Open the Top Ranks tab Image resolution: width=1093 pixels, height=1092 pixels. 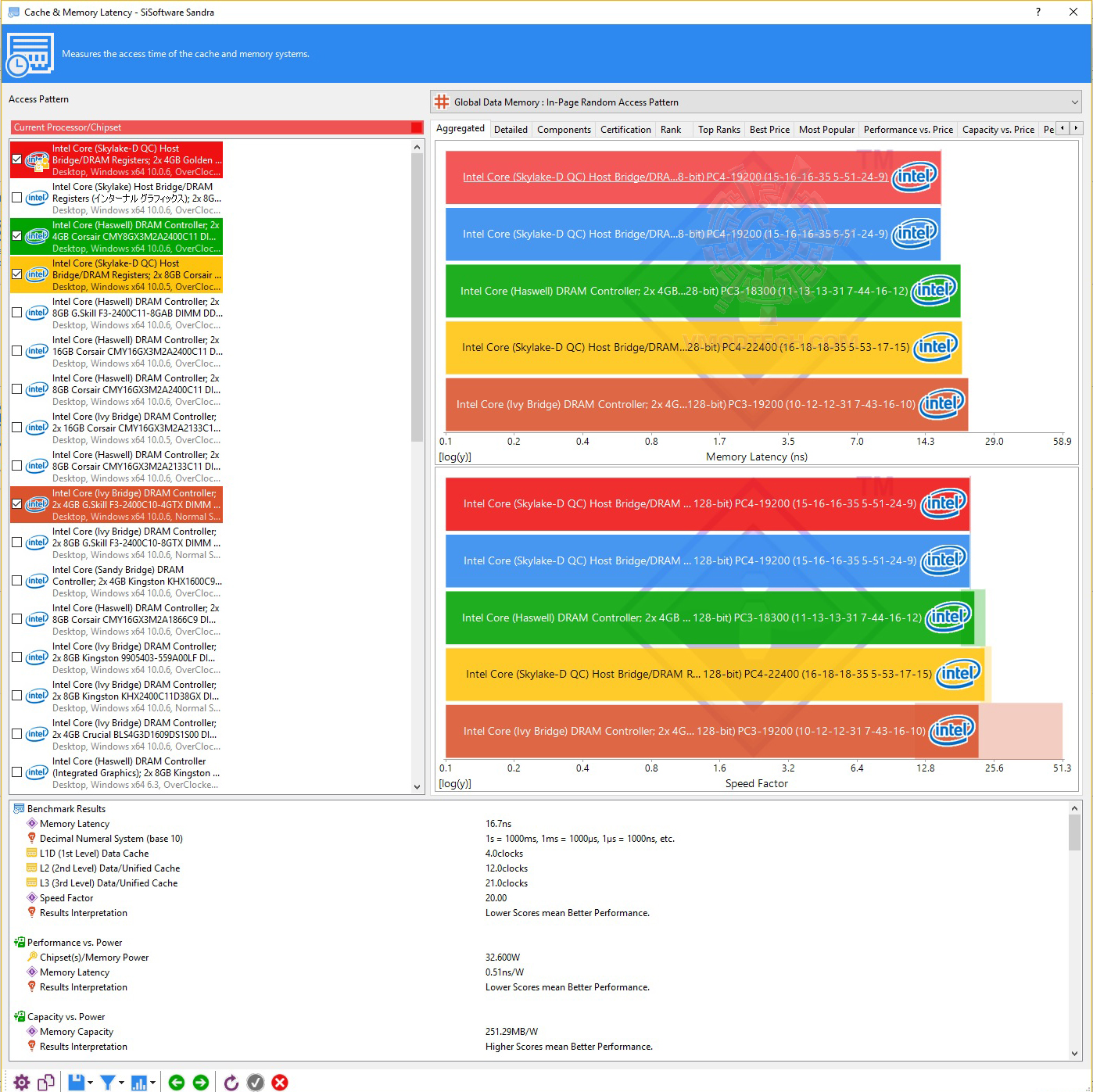(719, 130)
